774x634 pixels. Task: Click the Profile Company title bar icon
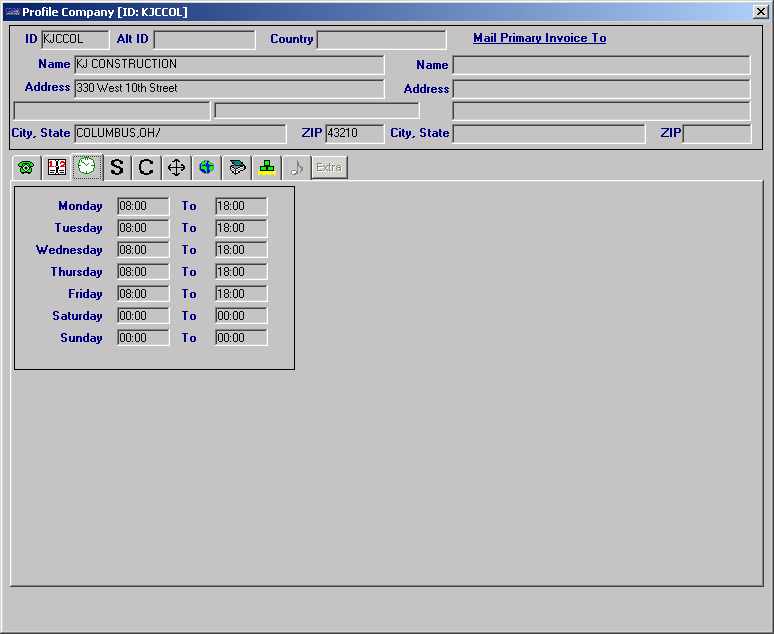[x=12, y=12]
